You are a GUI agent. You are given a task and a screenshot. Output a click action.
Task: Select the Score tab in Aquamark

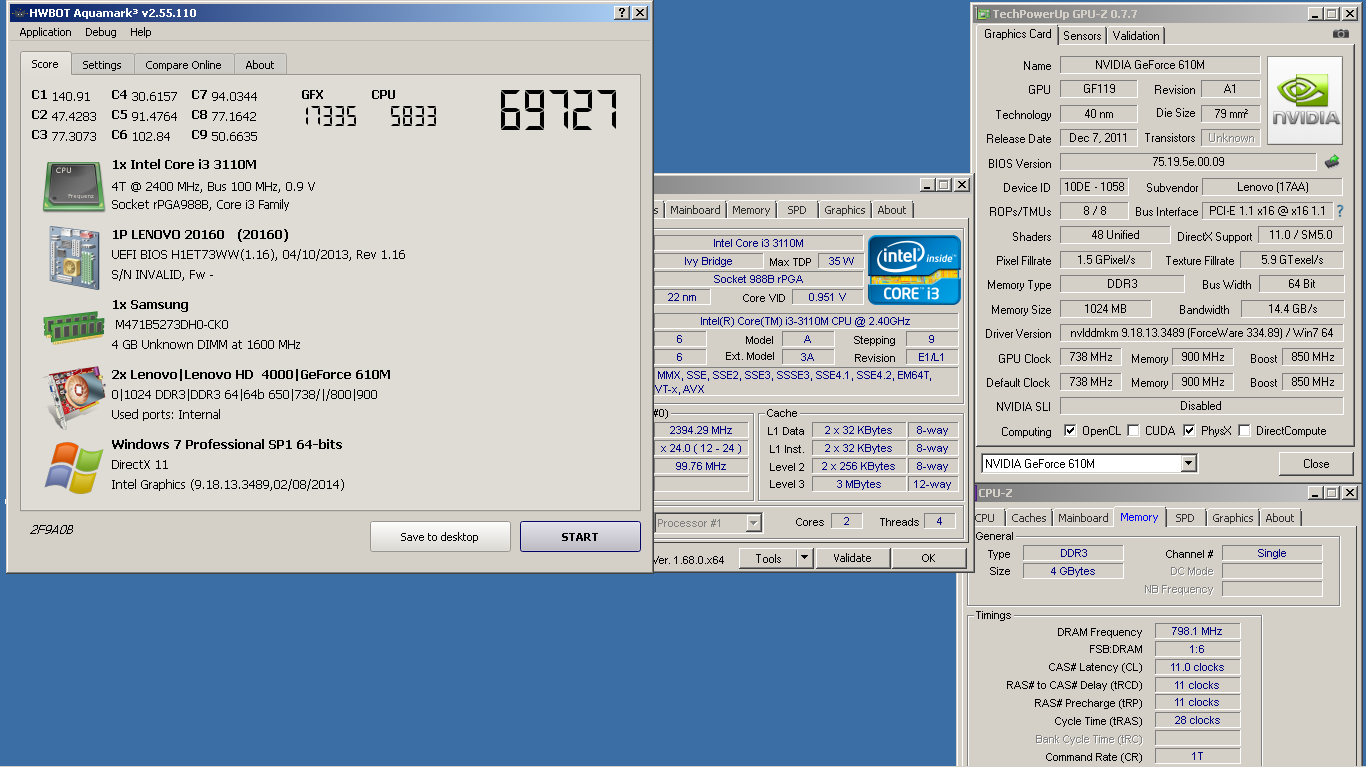tap(45, 63)
